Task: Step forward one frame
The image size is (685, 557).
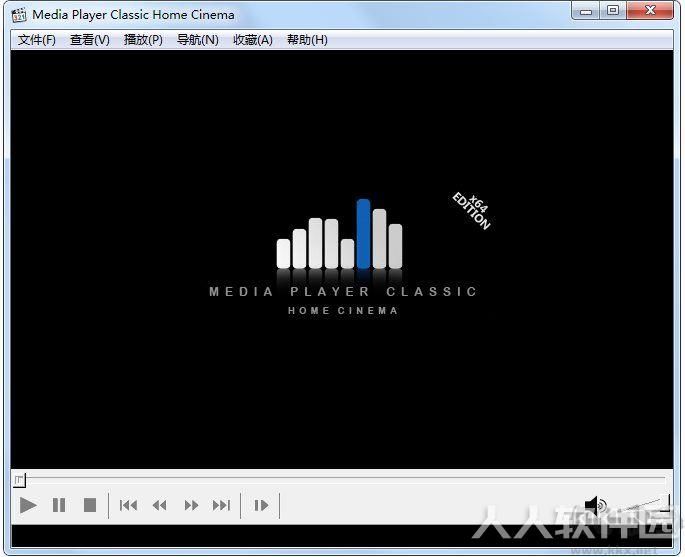Action: [261, 505]
